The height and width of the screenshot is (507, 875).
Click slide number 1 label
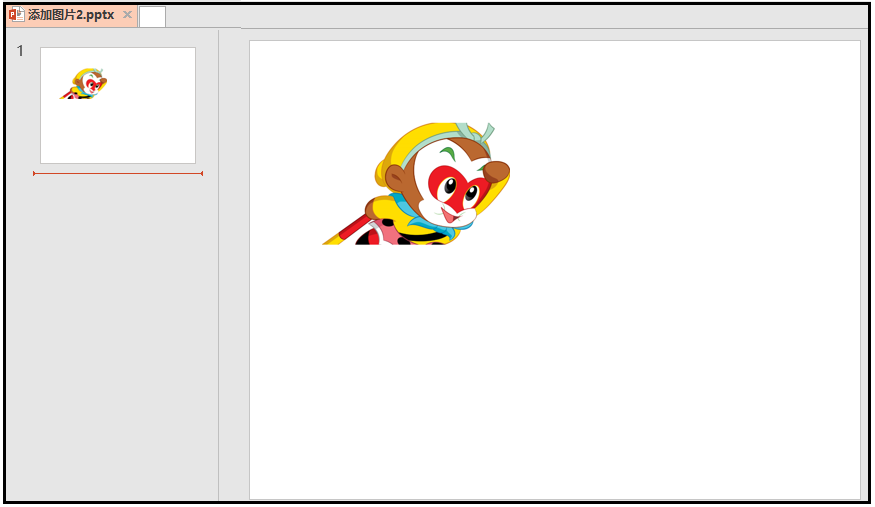(x=21, y=51)
